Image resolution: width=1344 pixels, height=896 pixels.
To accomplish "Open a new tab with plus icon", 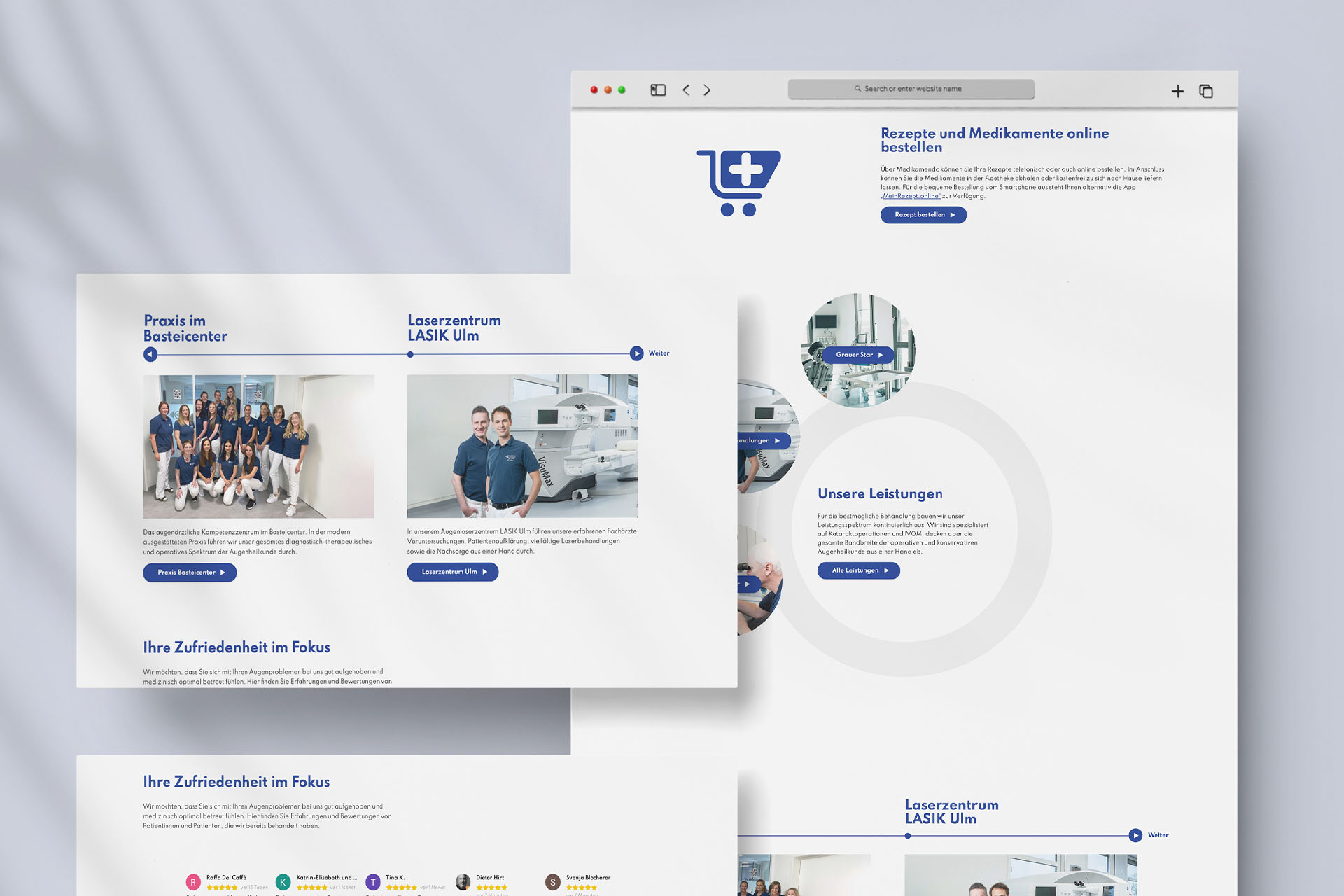I will (x=1177, y=91).
